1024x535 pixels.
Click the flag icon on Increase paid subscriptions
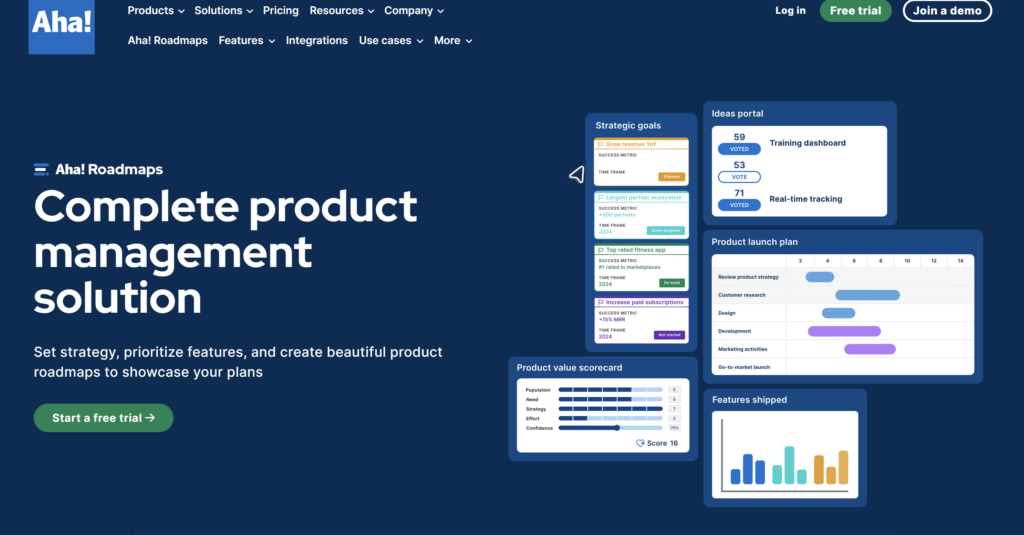[x=600, y=302]
